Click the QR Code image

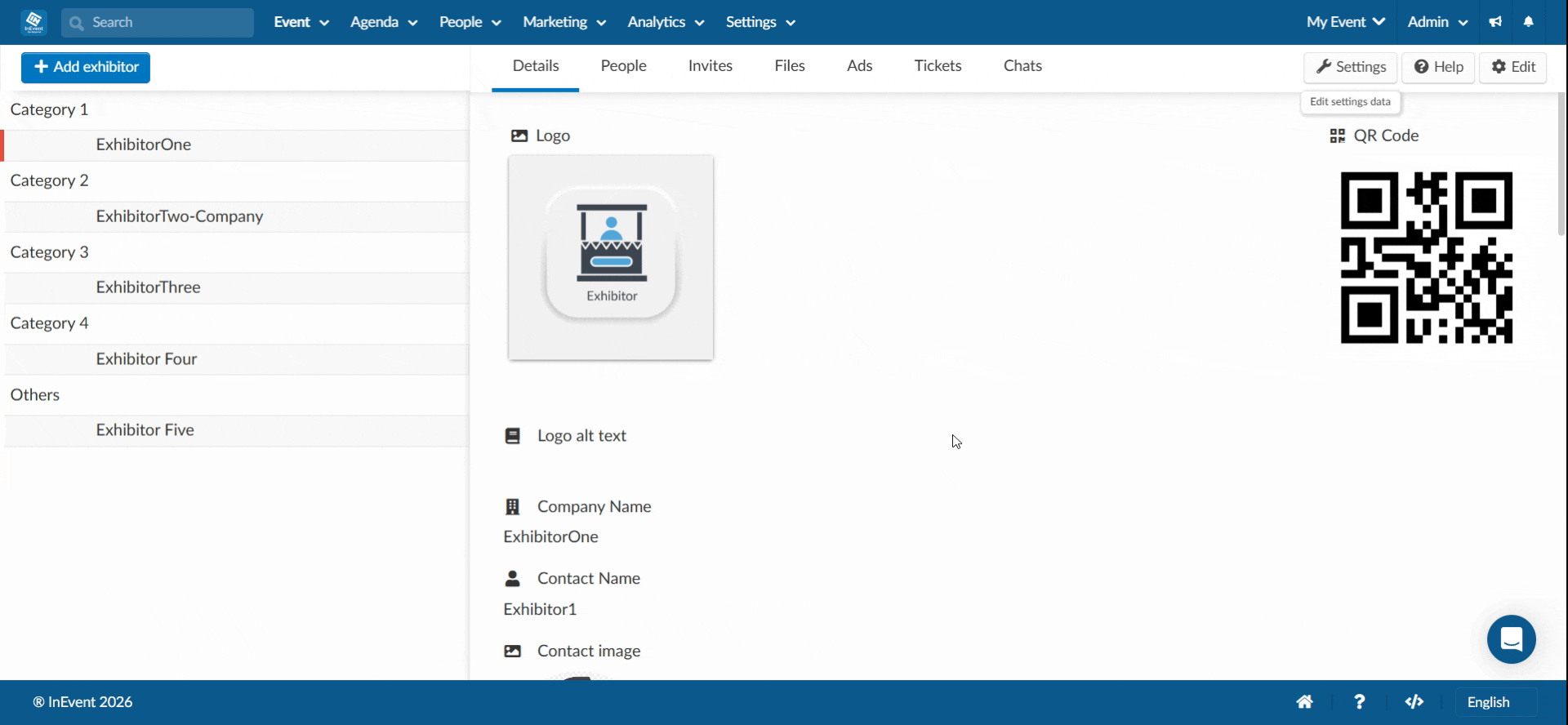click(1427, 258)
